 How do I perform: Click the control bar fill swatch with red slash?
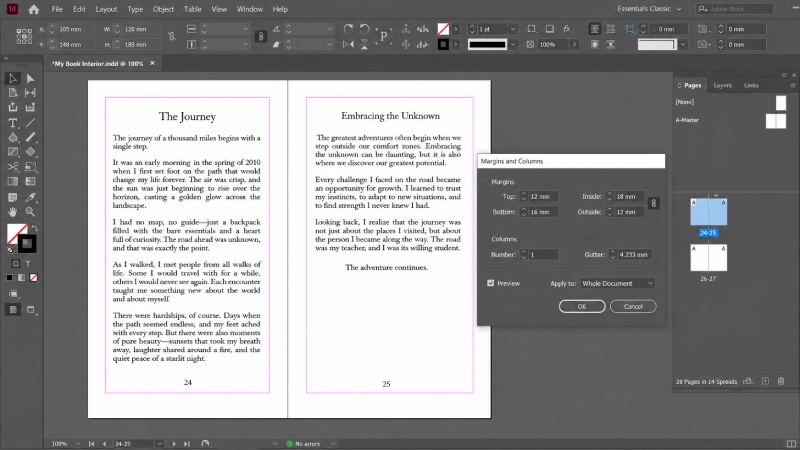[x=443, y=29]
